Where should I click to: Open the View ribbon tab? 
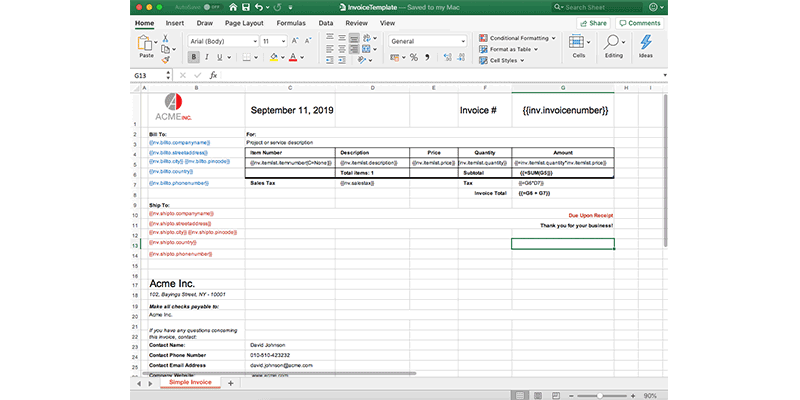click(387, 23)
